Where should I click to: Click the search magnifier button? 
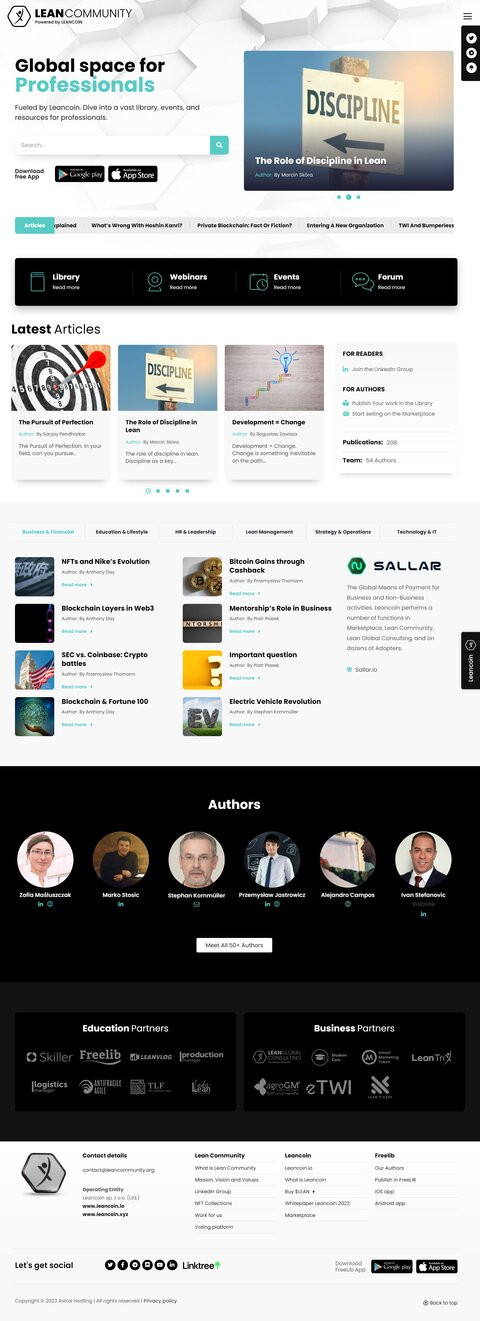coord(219,145)
